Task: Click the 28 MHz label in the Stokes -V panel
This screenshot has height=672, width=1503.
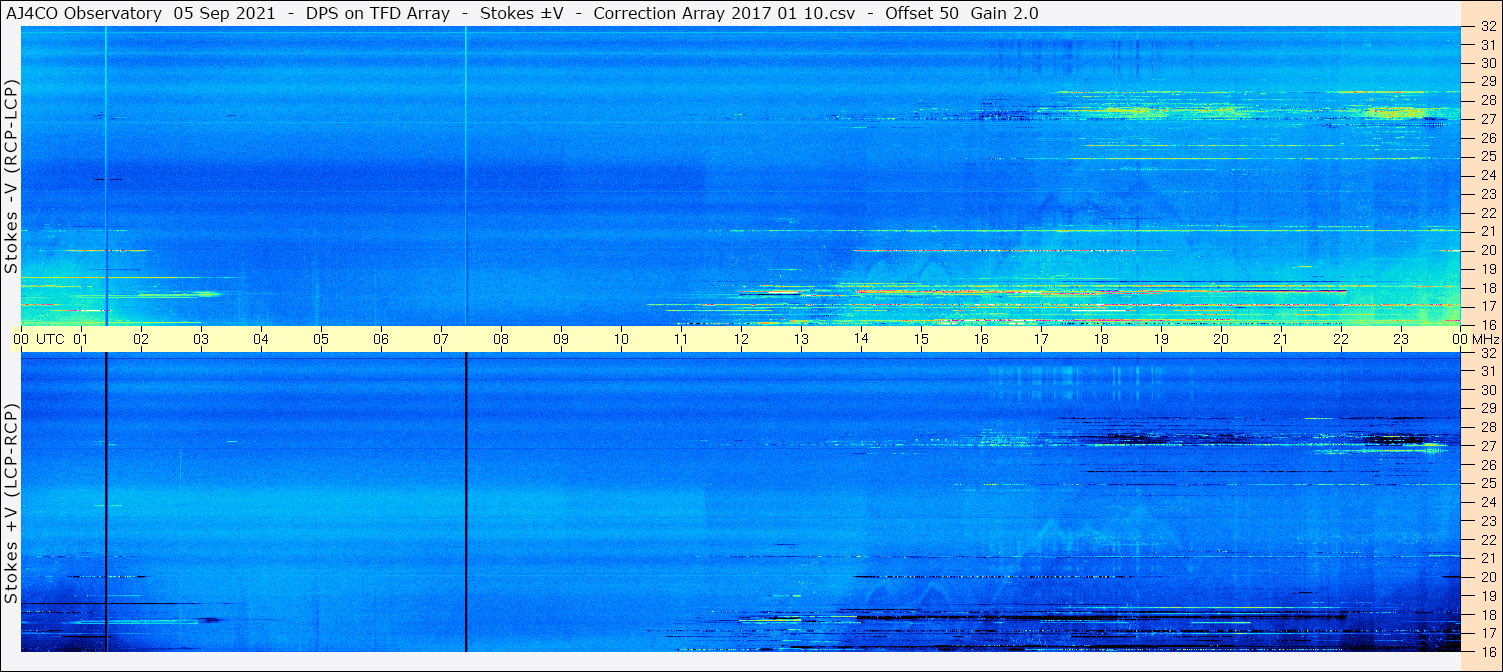Action: click(1488, 100)
